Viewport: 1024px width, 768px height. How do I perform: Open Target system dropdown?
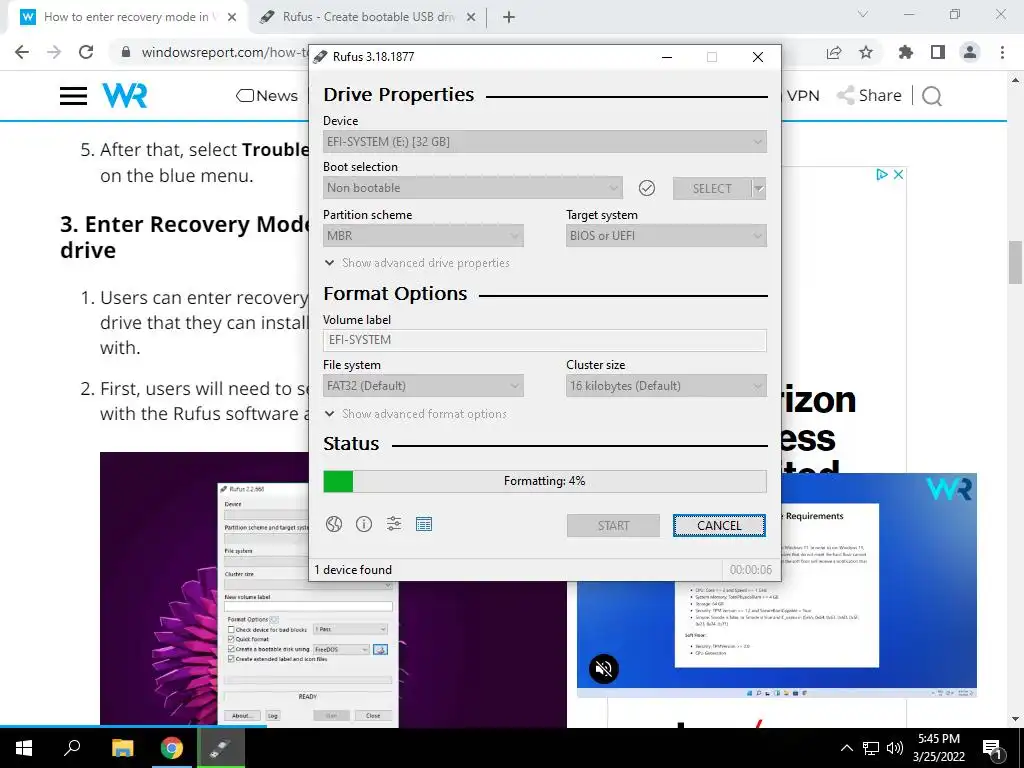tap(666, 236)
